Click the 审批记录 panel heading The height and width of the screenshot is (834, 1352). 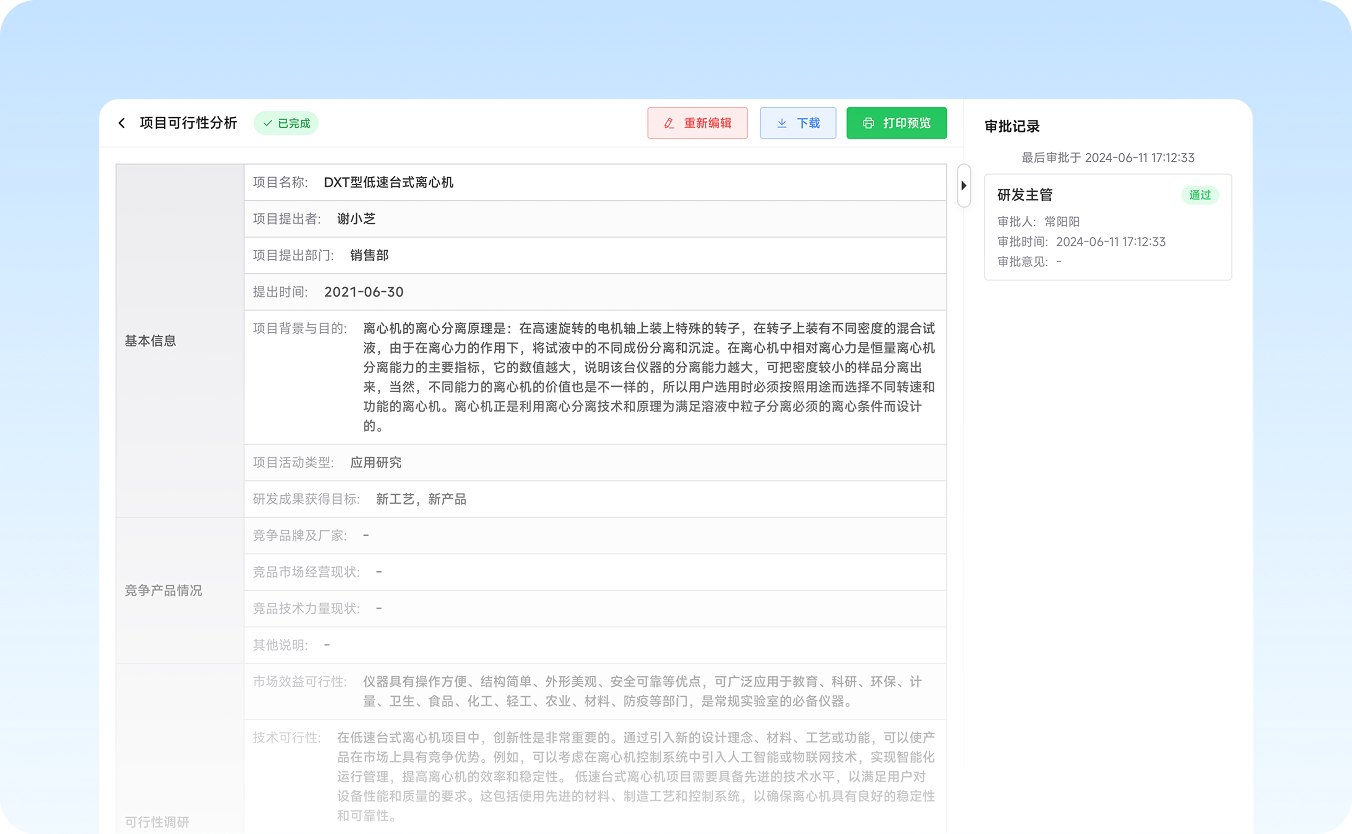1012,126
